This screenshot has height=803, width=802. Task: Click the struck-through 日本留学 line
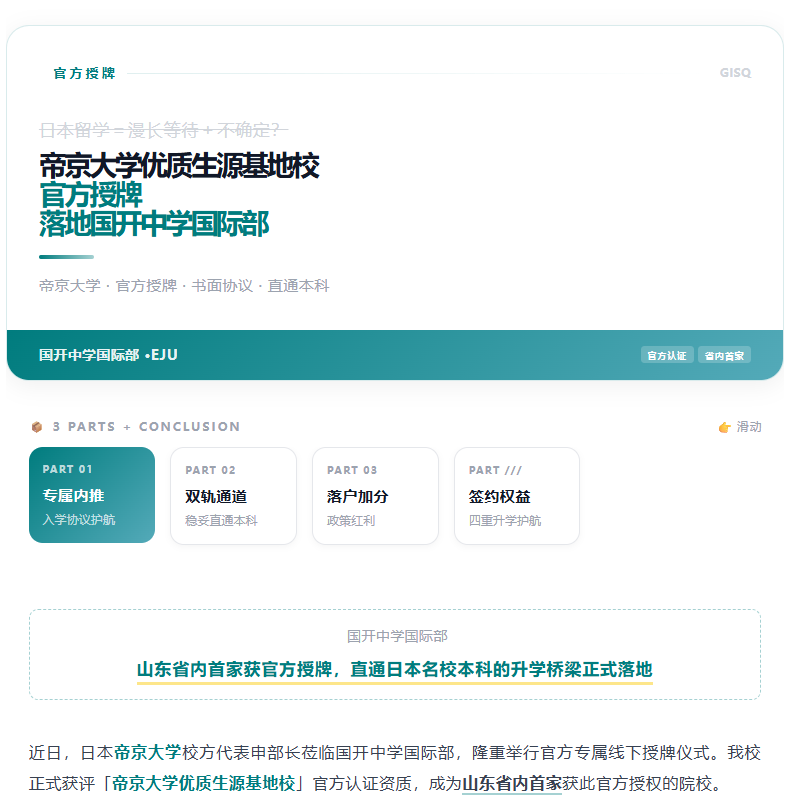(164, 130)
